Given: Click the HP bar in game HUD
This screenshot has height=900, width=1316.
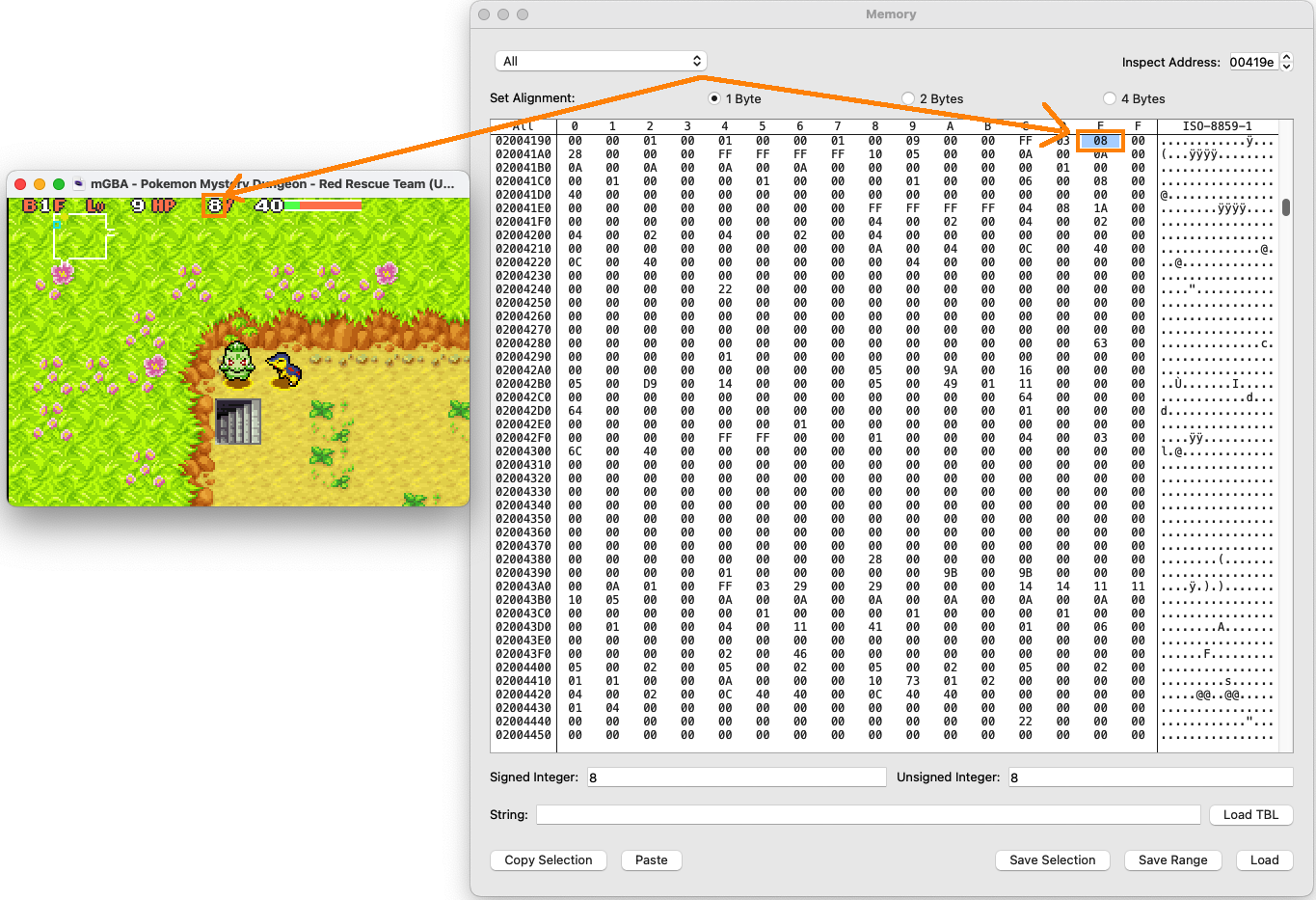Looking at the screenshot, I should [x=323, y=205].
